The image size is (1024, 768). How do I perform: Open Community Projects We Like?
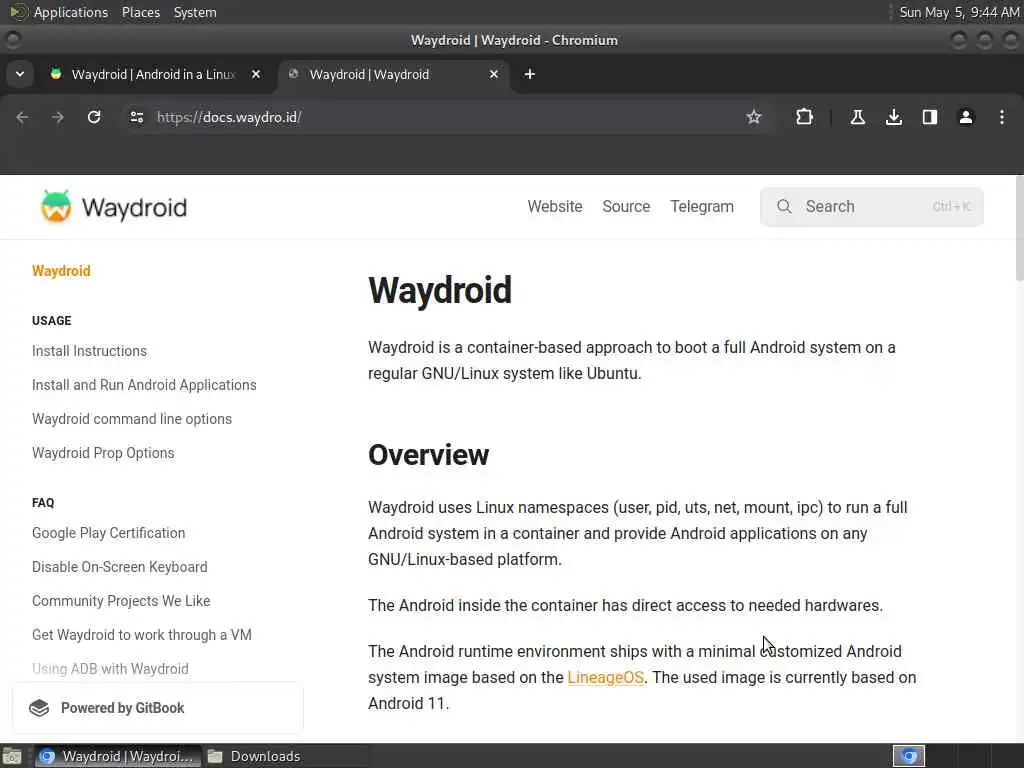121,601
